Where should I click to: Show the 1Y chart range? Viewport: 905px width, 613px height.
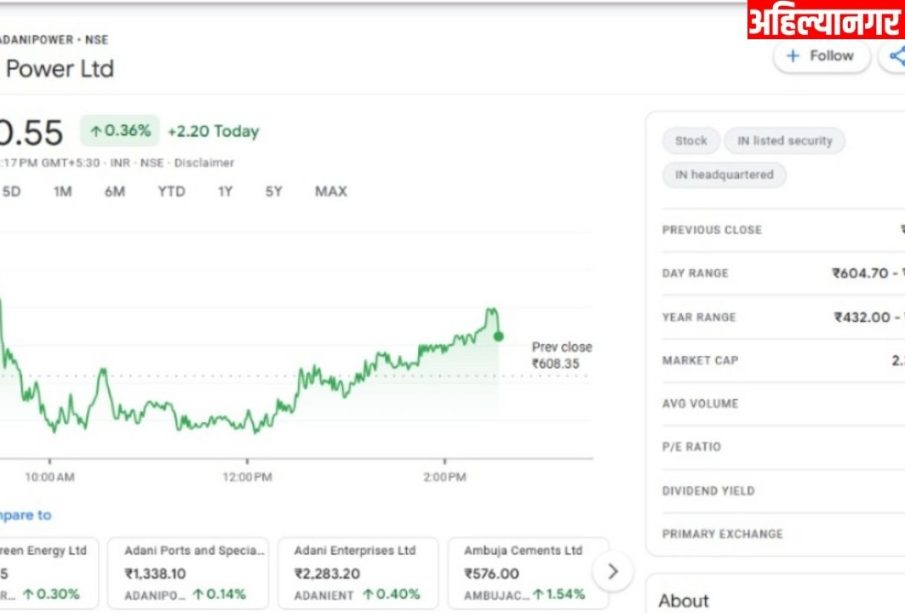click(x=226, y=191)
